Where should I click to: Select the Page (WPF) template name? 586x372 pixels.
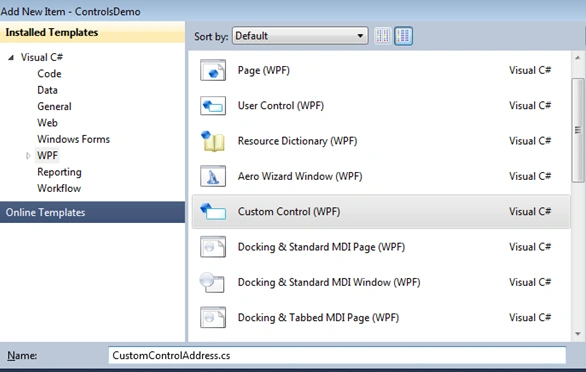pyautogui.click(x=264, y=70)
